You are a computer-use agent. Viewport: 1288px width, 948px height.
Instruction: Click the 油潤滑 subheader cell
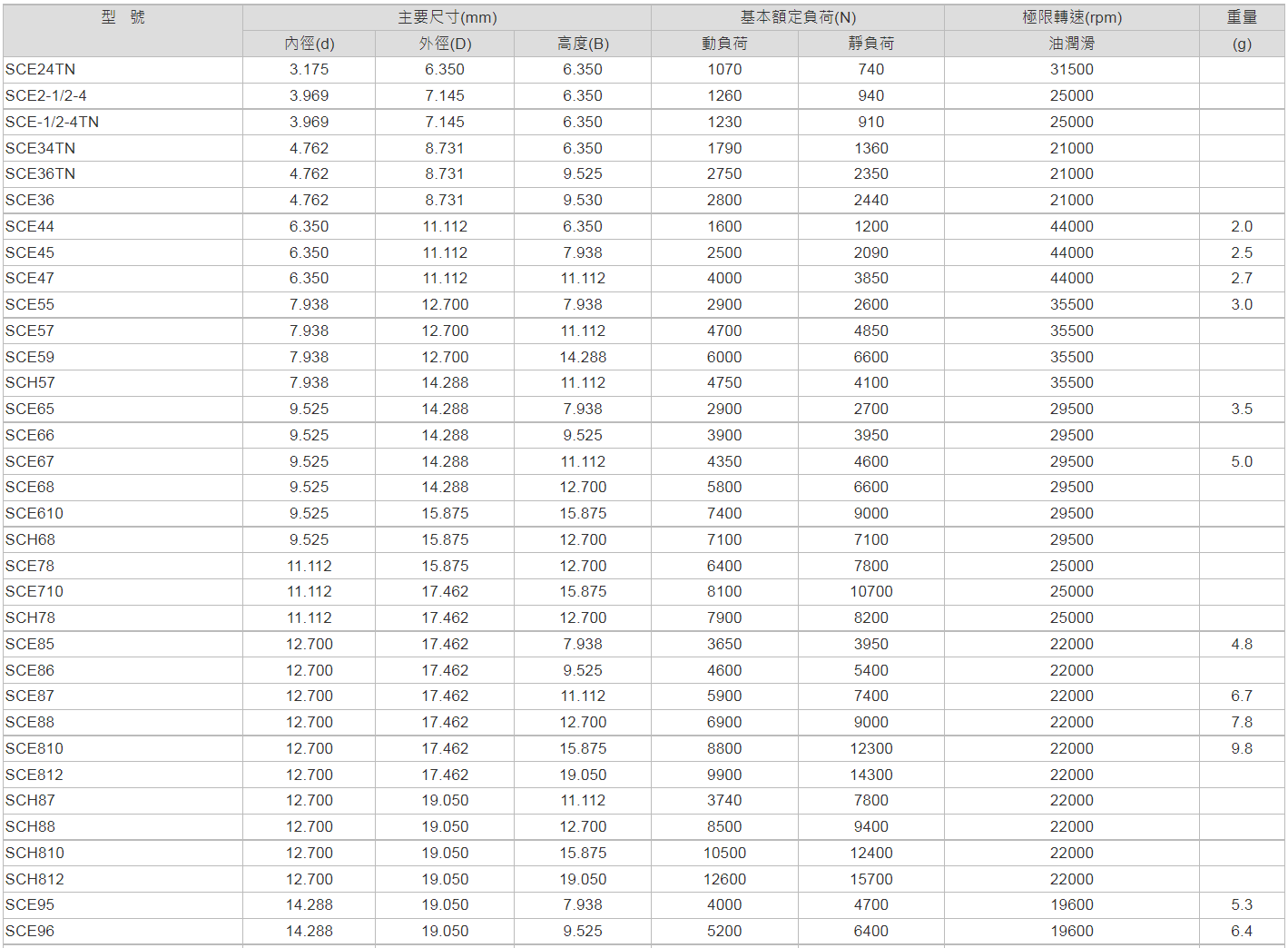click(1071, 44)
